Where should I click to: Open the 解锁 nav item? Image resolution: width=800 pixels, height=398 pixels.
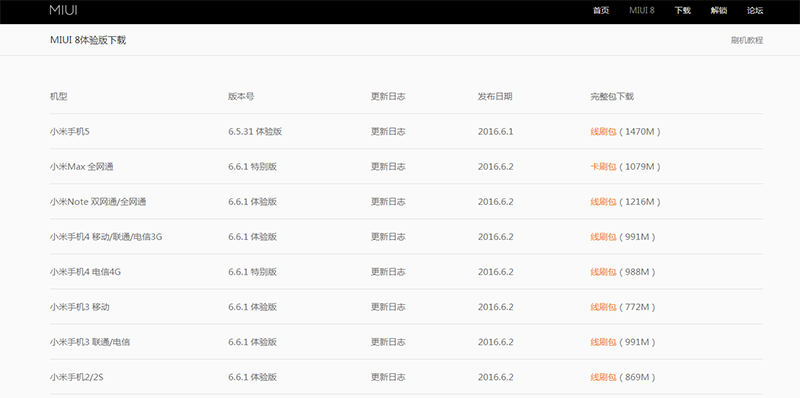coord(719,10)
